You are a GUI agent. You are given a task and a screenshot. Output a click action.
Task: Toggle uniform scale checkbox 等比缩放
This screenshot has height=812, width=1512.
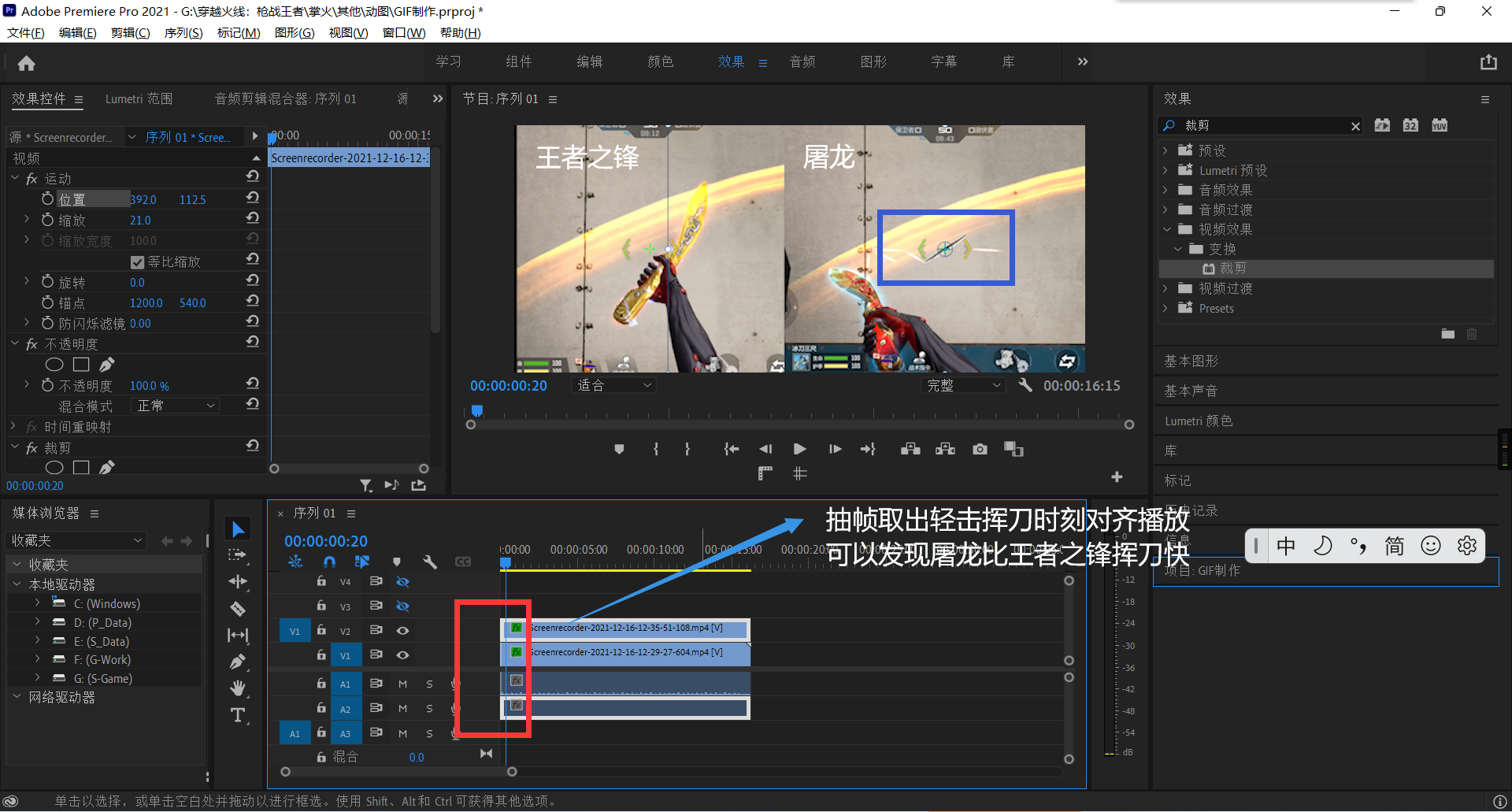137,262
